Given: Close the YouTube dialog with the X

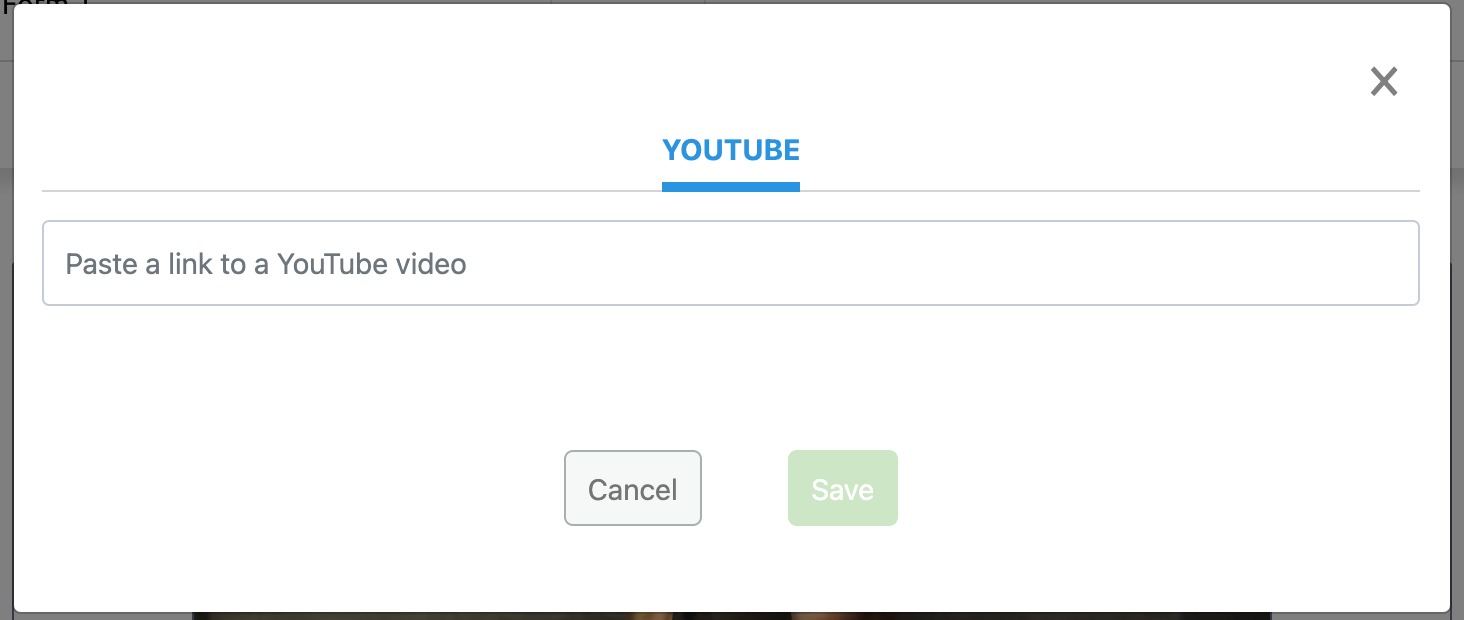Looking at the screenshot, I should coord(1383,81).
